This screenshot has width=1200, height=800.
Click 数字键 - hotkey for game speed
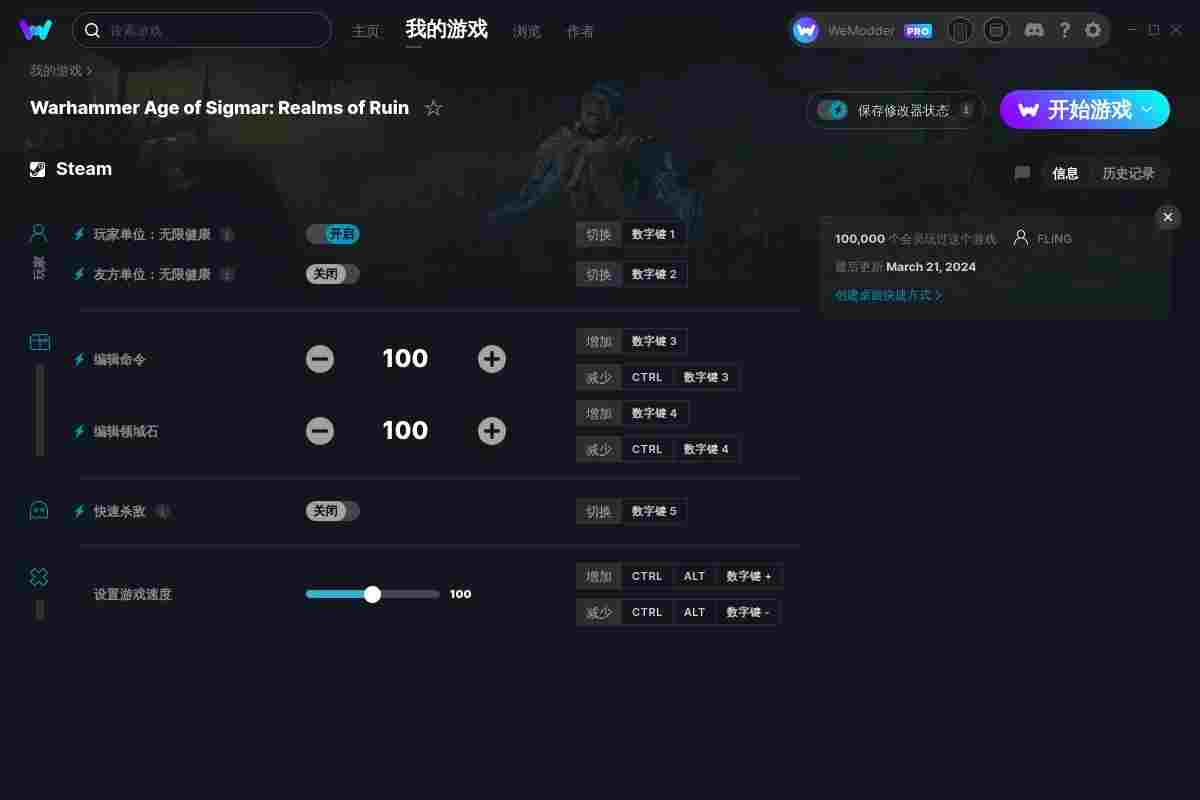pyautogui.click(x=748, y=612)
